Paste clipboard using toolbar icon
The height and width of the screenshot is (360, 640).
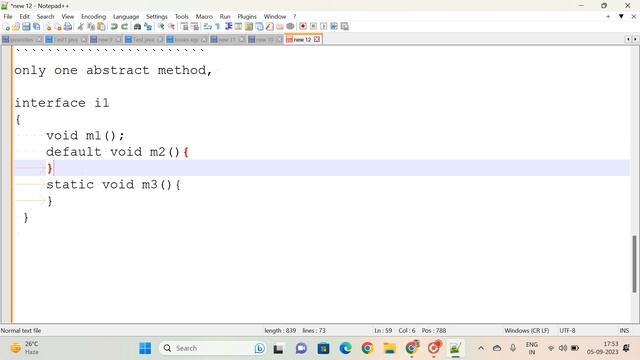click(x=101, y=27)
